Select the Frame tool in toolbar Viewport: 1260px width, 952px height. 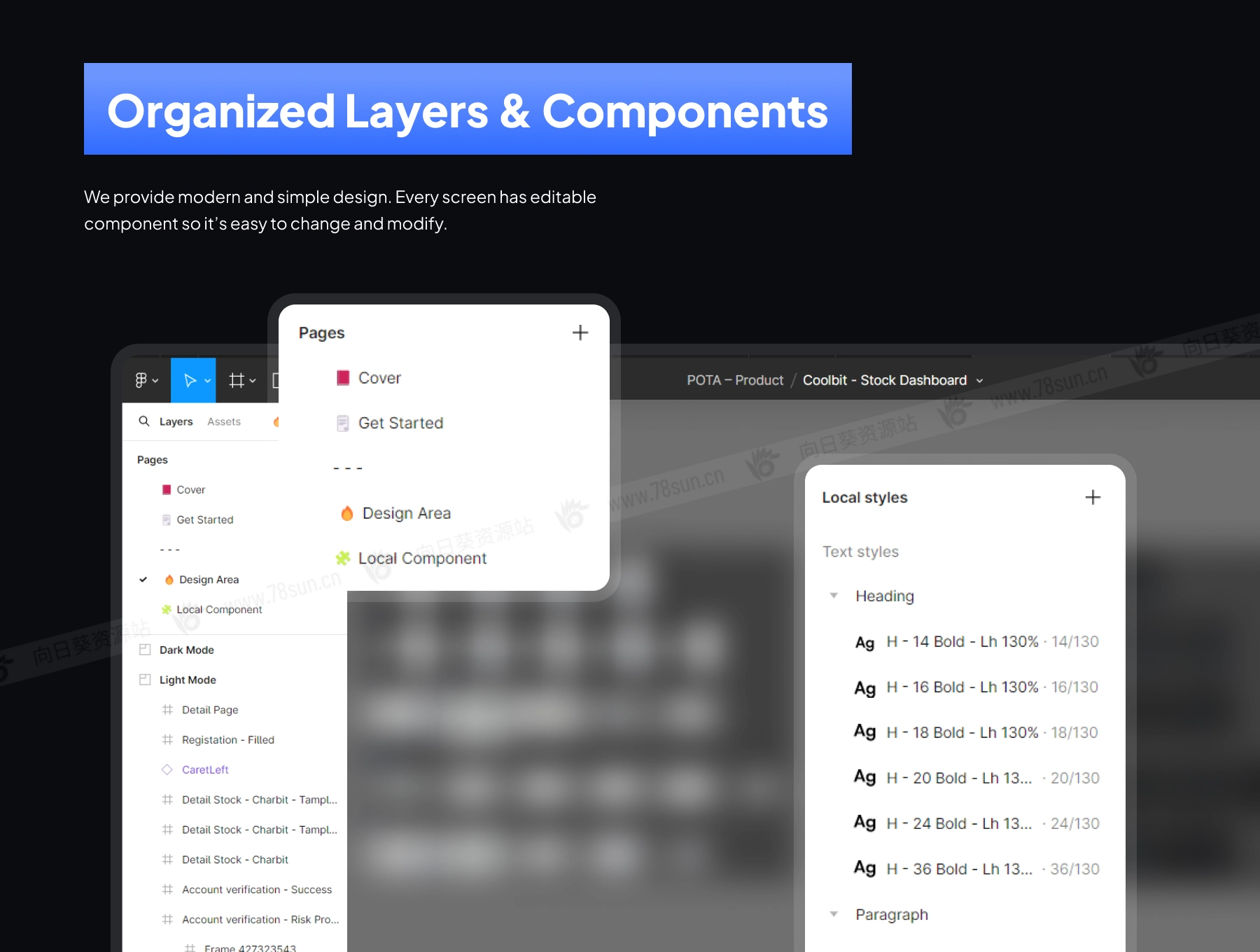pyautogui.click(x=237, y=380)
